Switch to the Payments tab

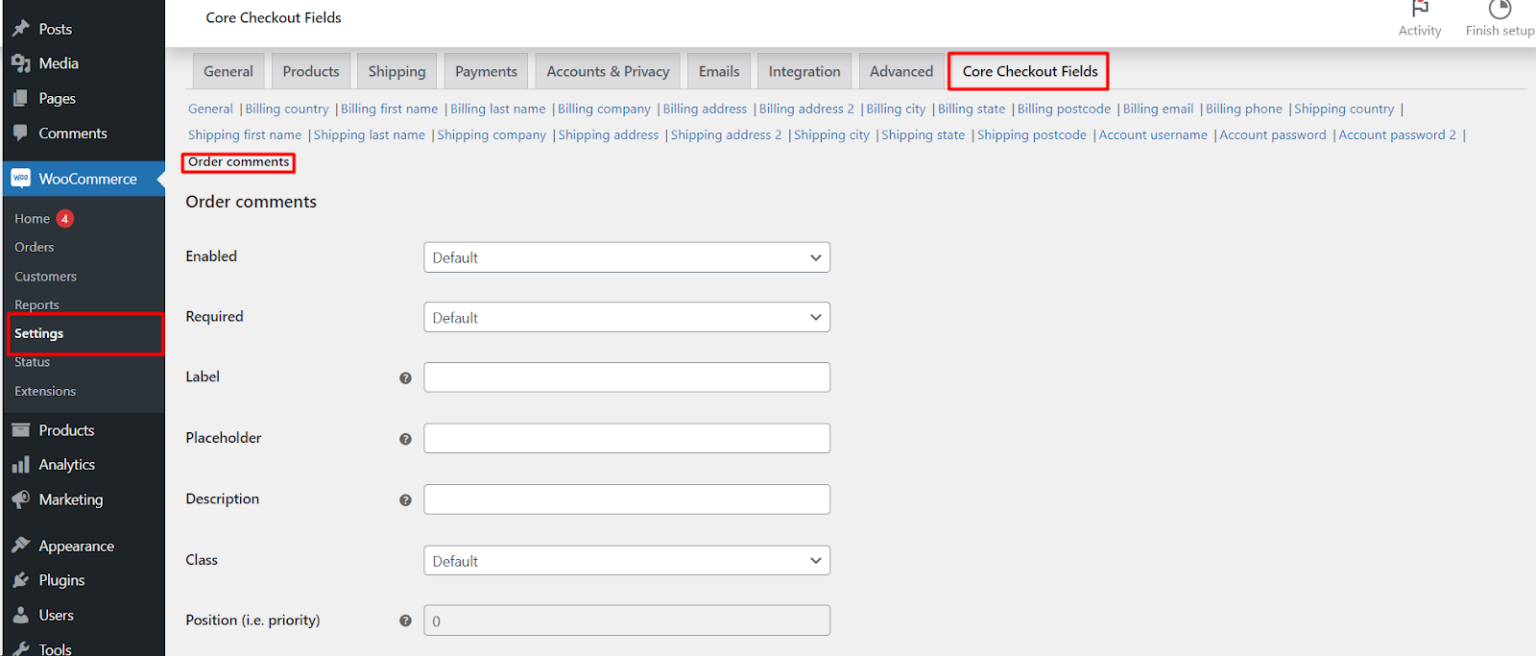pos(486,71)
